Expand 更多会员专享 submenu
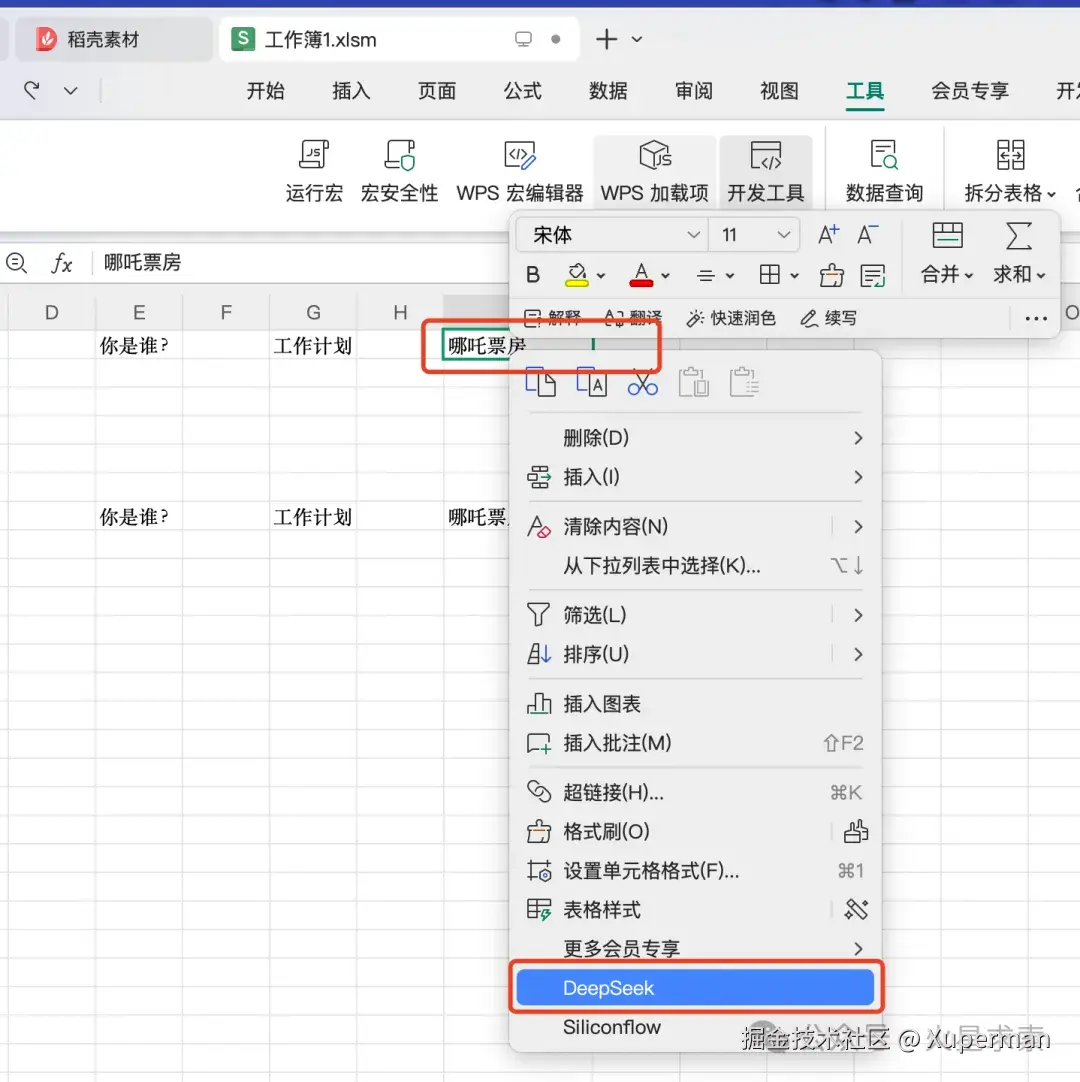Viewport: 1080px width, 1082px height. (695, 949)
